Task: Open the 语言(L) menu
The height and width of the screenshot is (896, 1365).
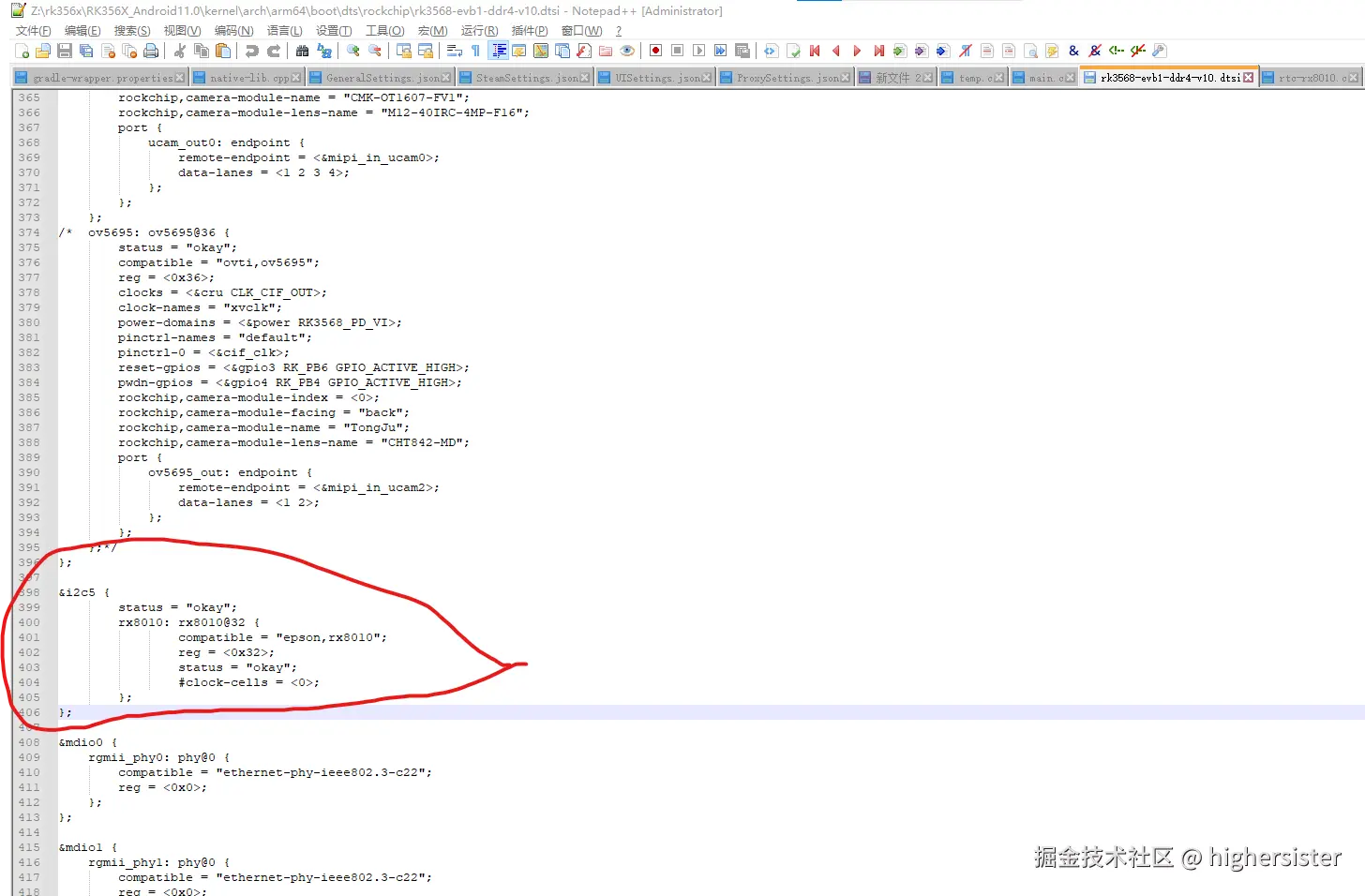Action: tap(284, 31)
